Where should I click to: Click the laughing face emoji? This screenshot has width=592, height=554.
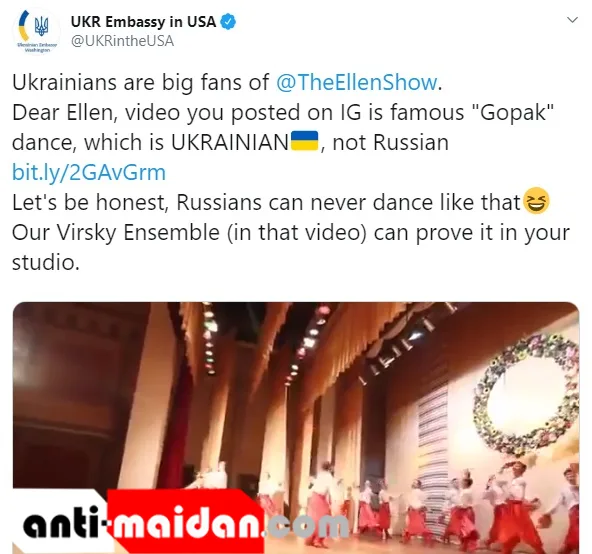[536, 201]
